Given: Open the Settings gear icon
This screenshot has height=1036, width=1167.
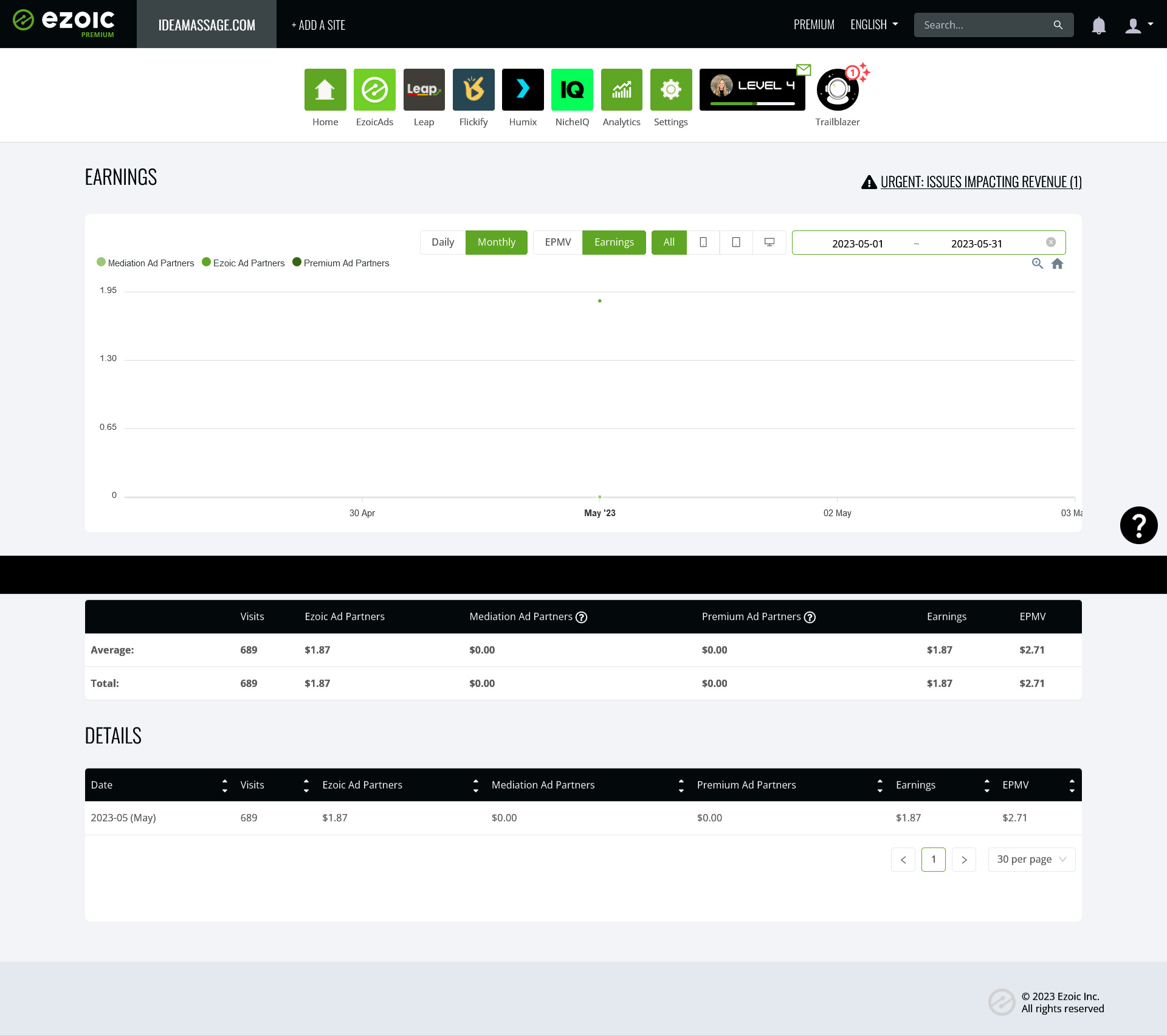Looking at the screenshot, I should (x=671, y=89).
